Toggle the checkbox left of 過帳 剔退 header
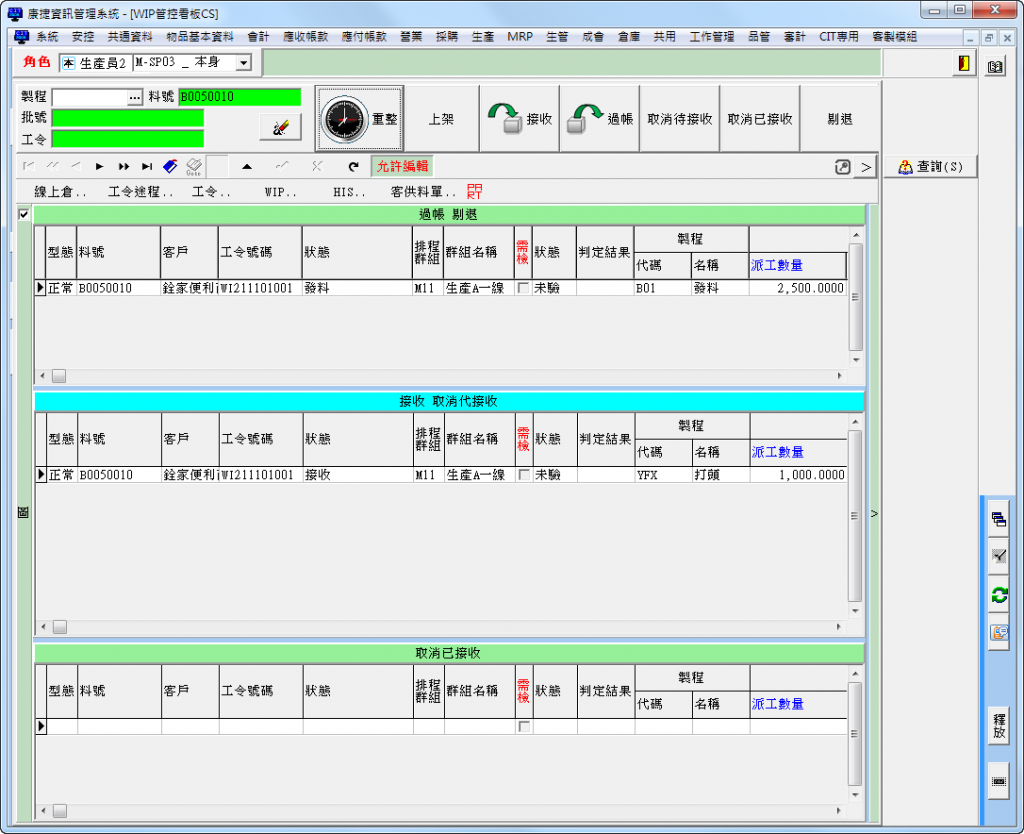This screenshot has width=1024, height=834. point(25,214)
